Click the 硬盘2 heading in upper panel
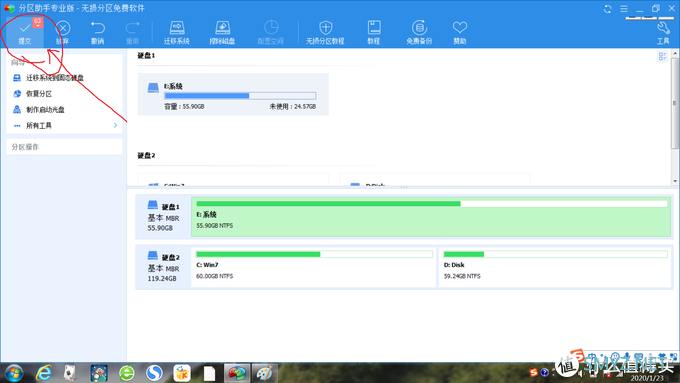The image size is (680, 383). (x=146, y=155)
